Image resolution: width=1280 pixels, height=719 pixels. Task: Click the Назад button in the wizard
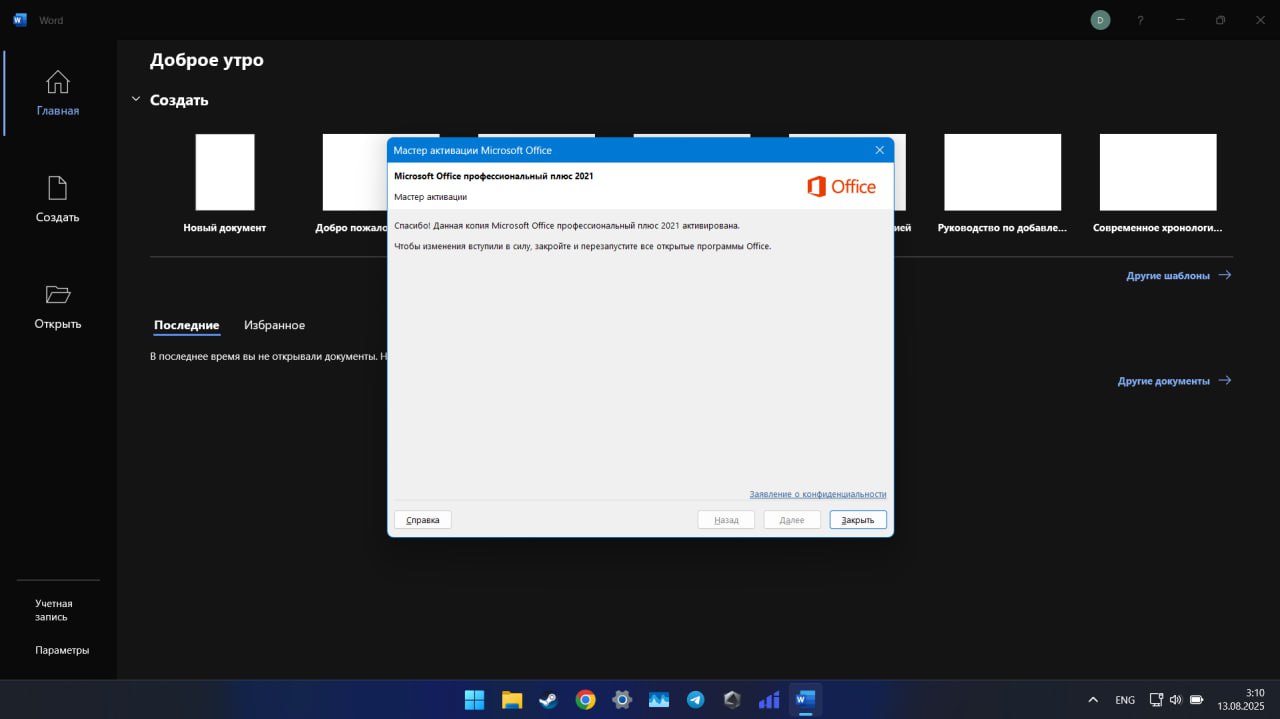(x=726, y=520)
